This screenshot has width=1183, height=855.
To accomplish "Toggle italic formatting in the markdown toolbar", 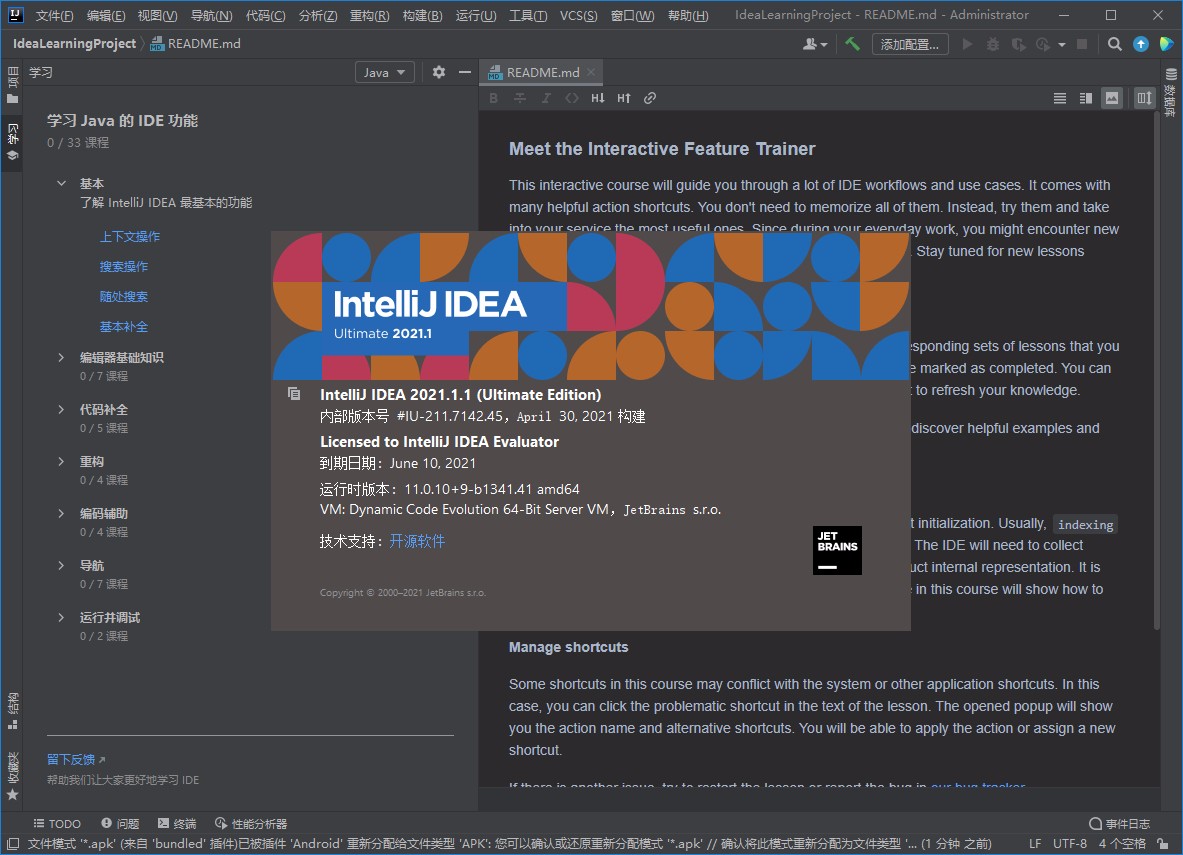I will tap(546, 98).
